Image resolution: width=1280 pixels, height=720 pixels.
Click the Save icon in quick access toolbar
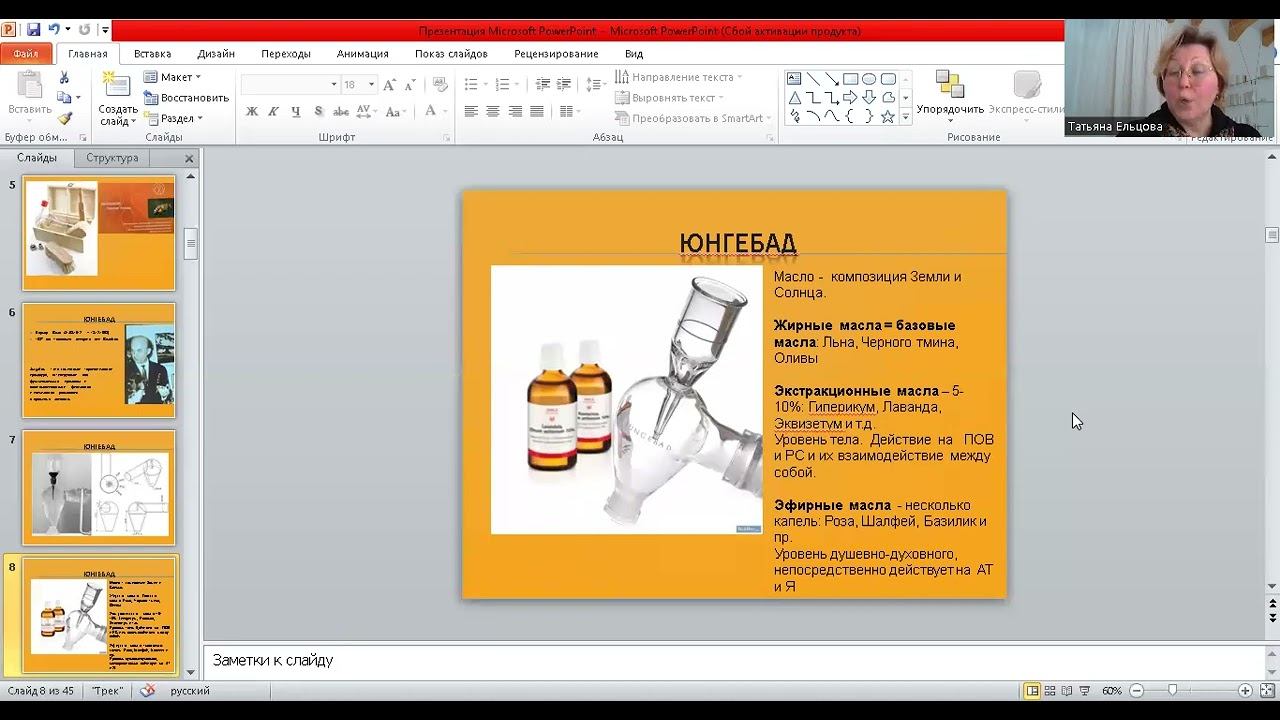33,30
